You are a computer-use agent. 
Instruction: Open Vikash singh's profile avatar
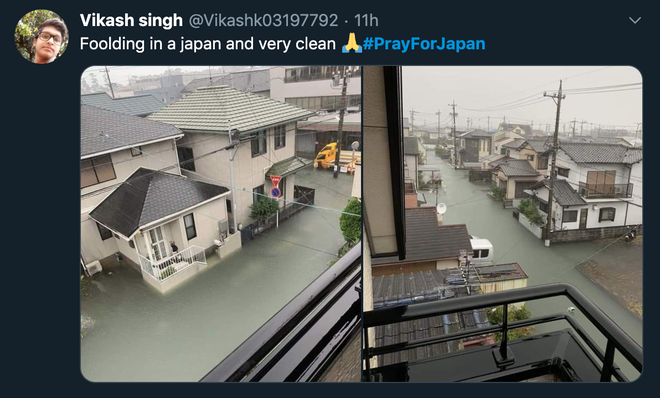41,36
